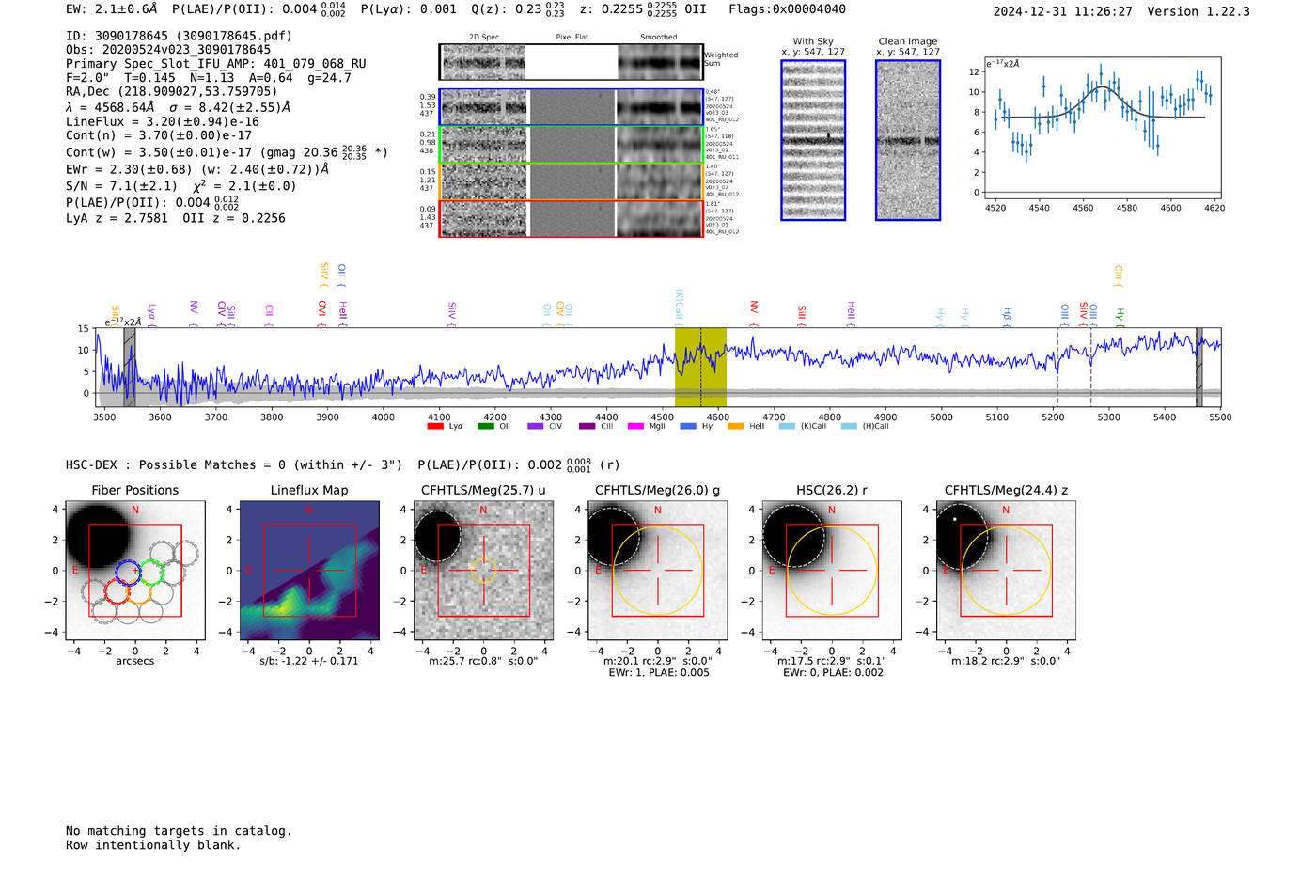
Task: Click the EW: 2.1±0.6Å header value
Action: pyautogui.click(x=112, y=9)
